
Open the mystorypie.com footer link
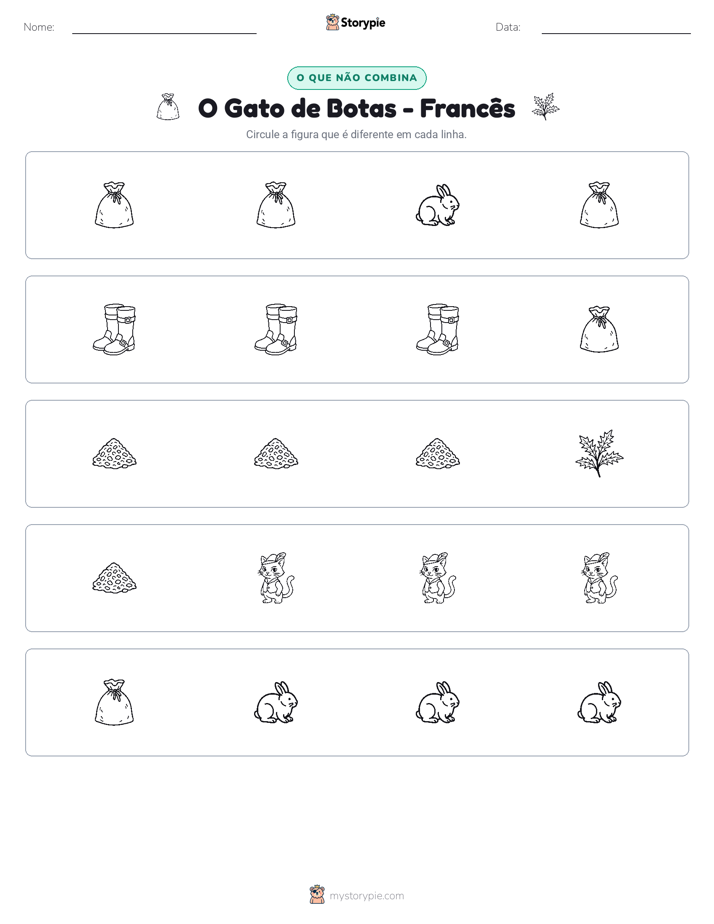357,895
